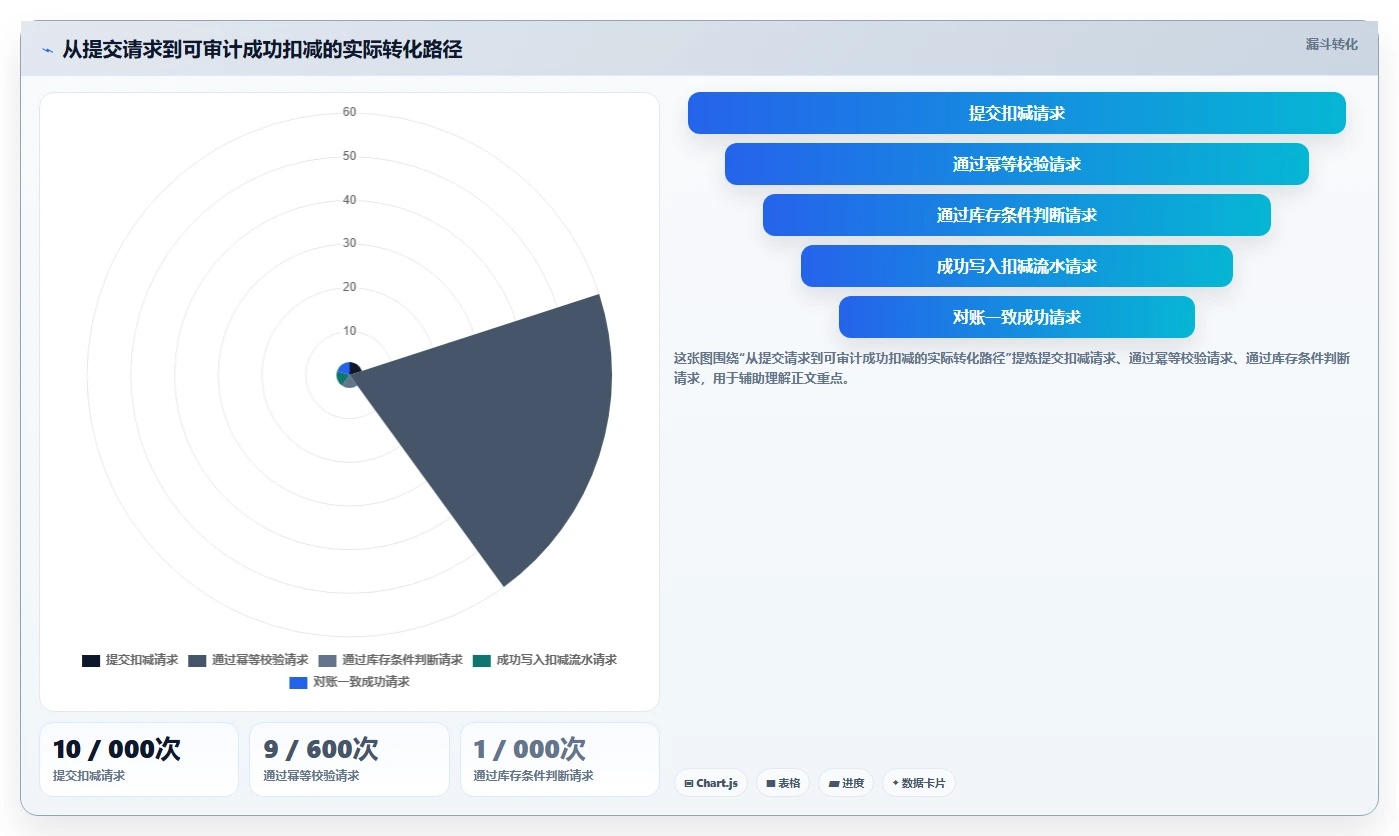The width and height of the screenshot is (1399, 836).
Task: Click the axis label 10 on chart
Action: pos(349,331)
